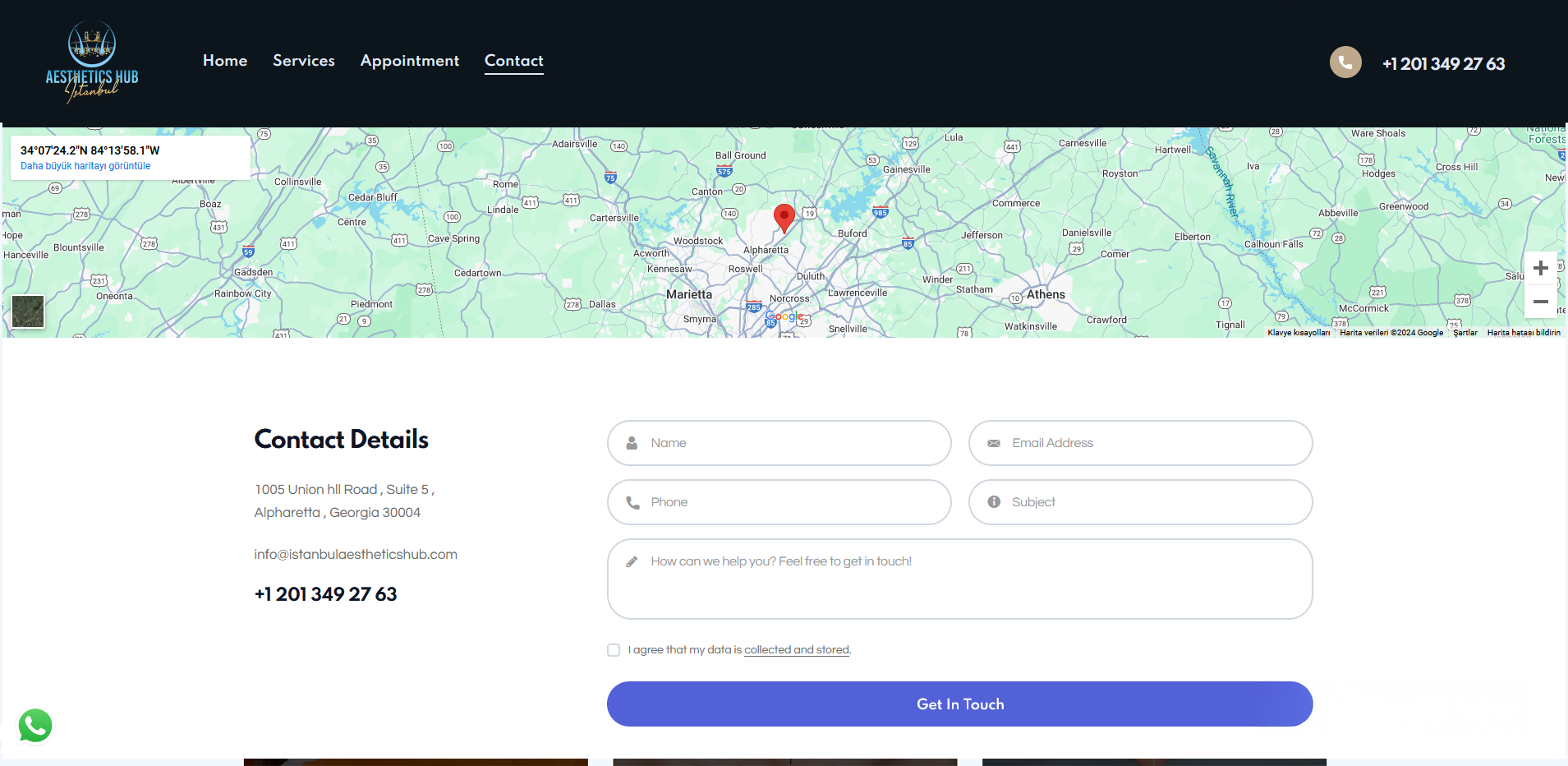This screenshot has width=1568, height=766.
Task: Click the Gainesville label on map
Action: tap(907, 169)
